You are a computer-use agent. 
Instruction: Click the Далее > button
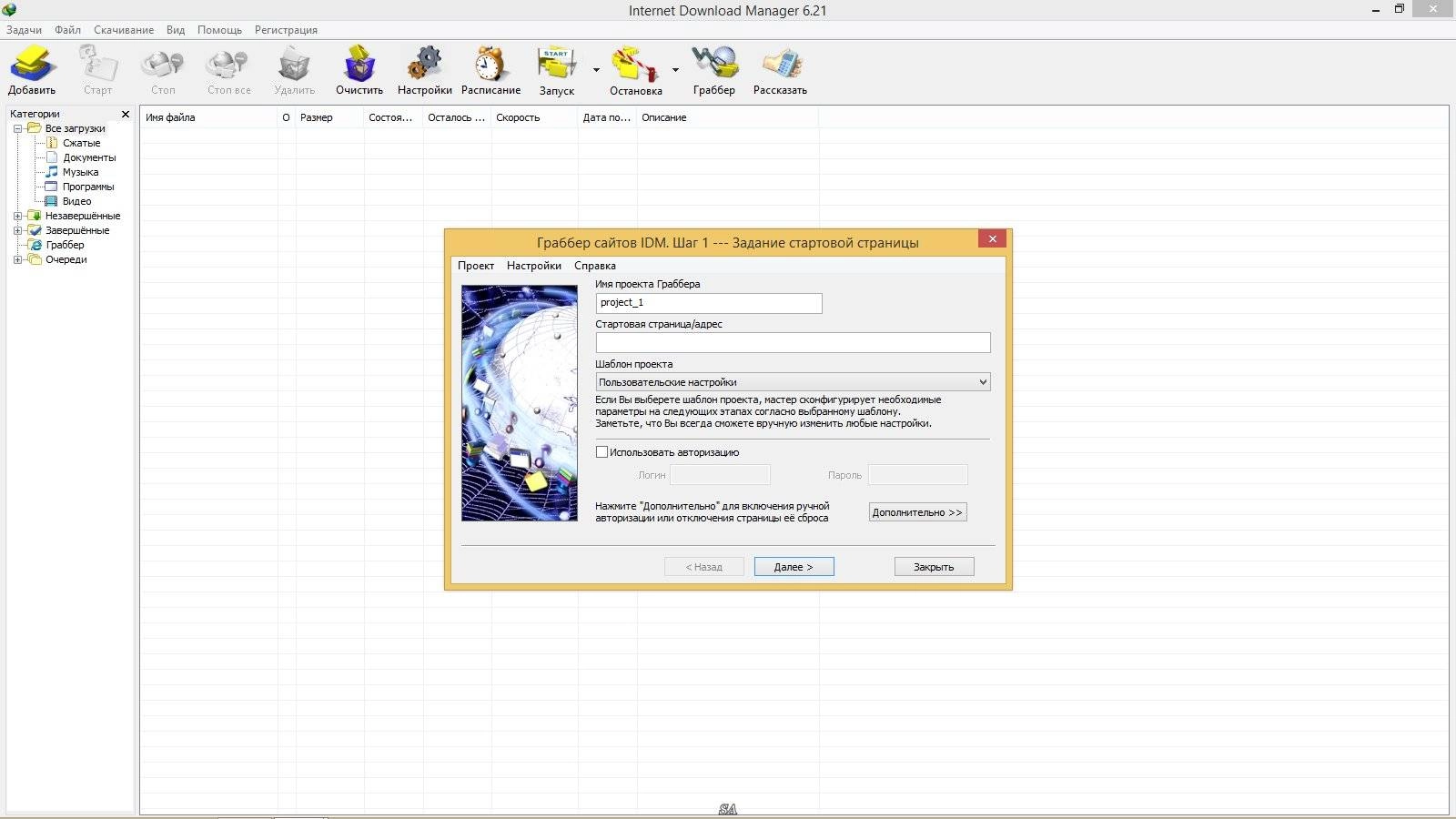pos(794,567)
